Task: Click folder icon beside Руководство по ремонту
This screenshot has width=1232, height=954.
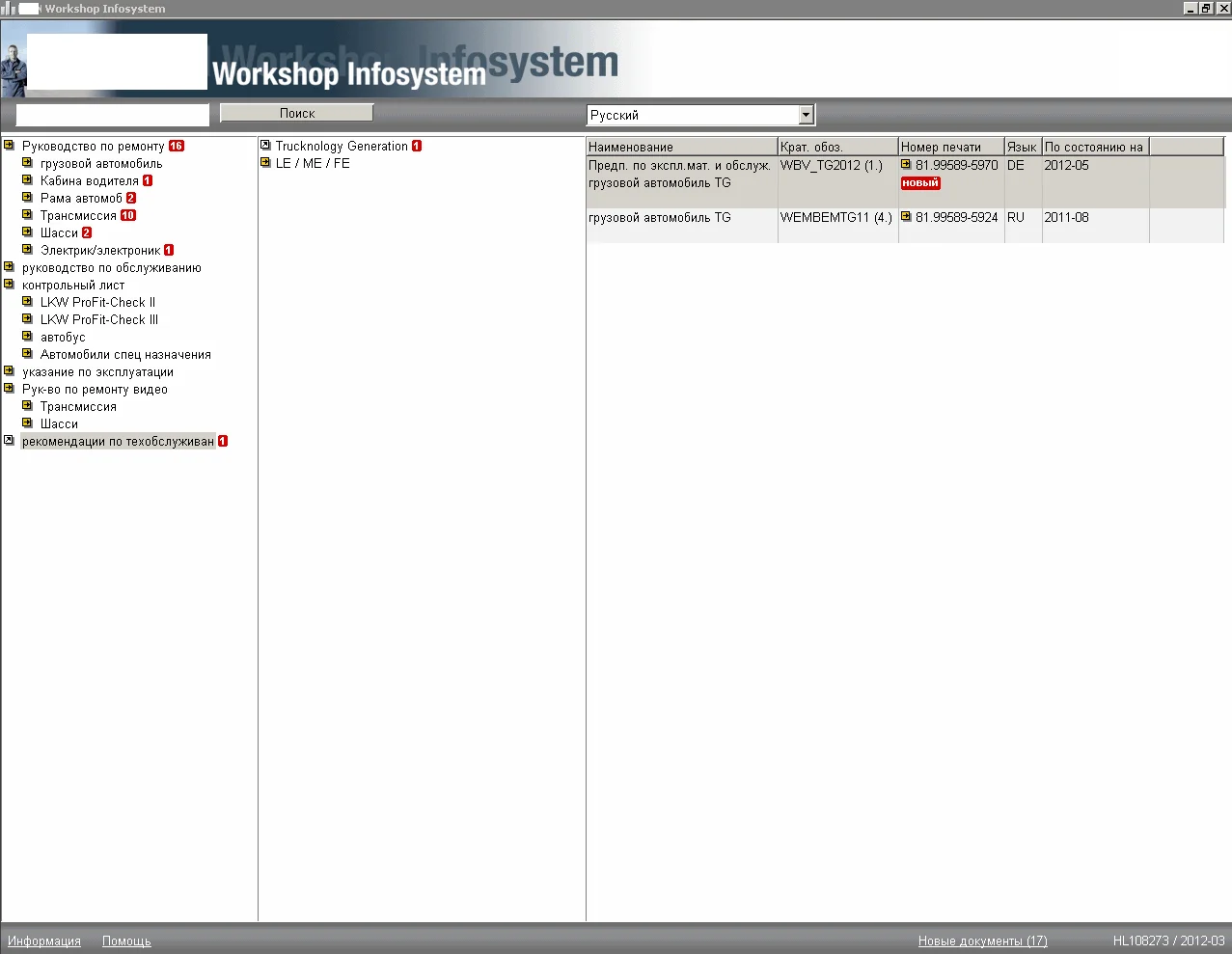Action: [10, 146]
